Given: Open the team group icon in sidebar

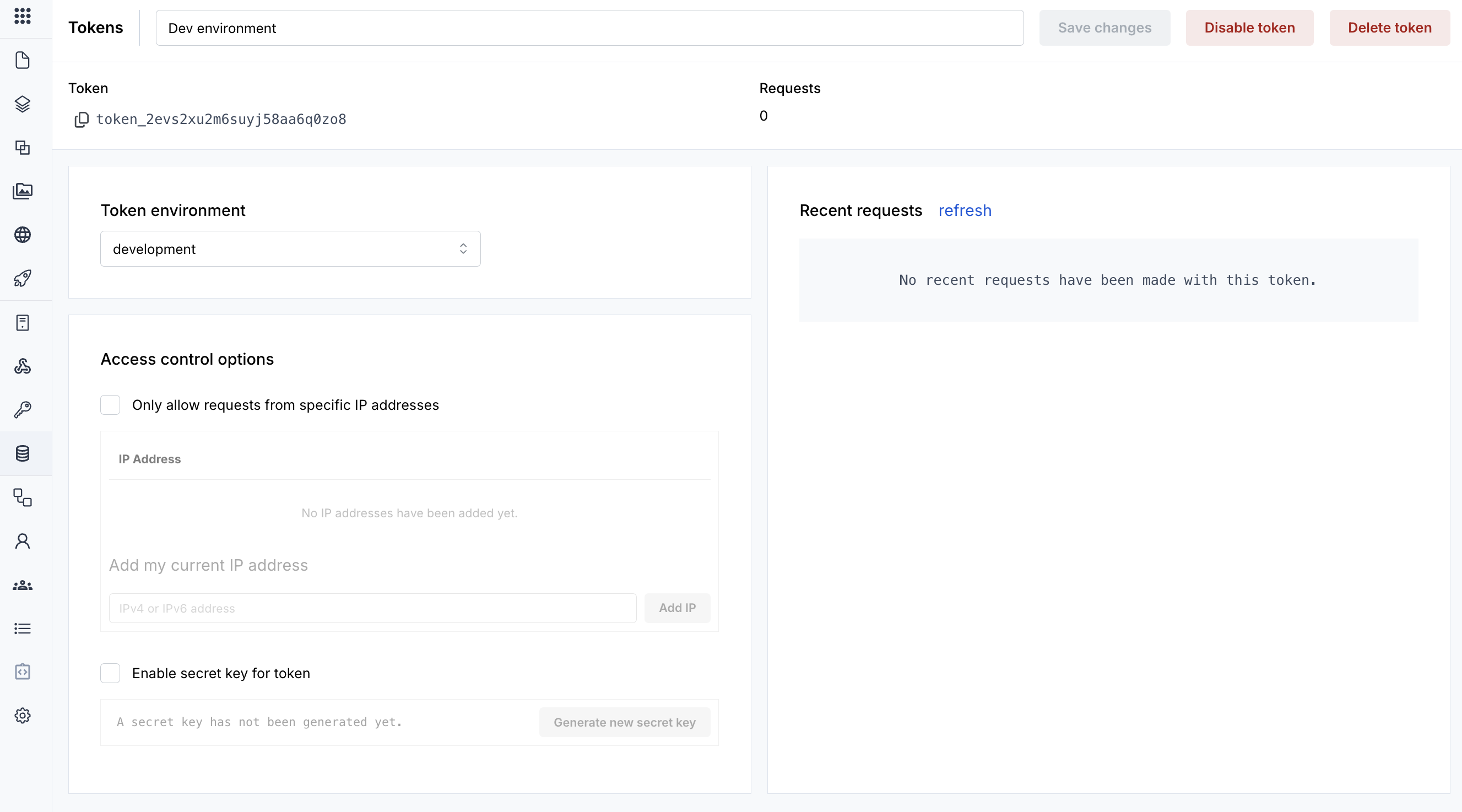Looking at the screenshot, I should point(23,585).
